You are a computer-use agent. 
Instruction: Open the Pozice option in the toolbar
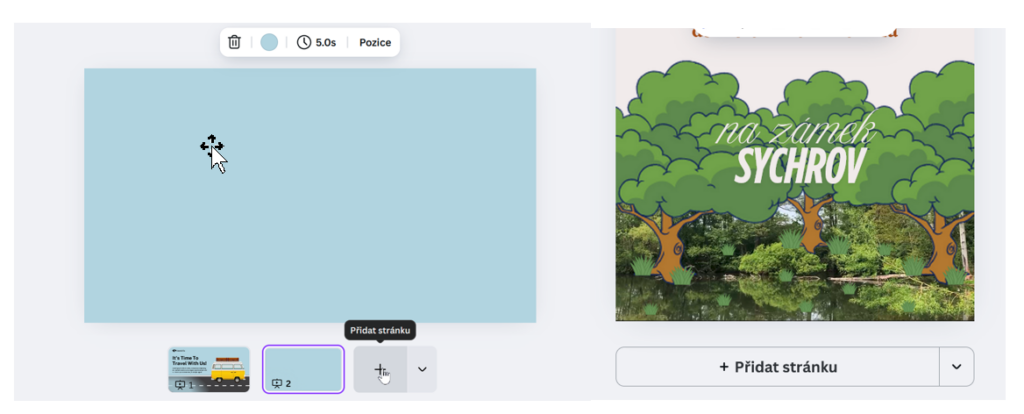375,43
